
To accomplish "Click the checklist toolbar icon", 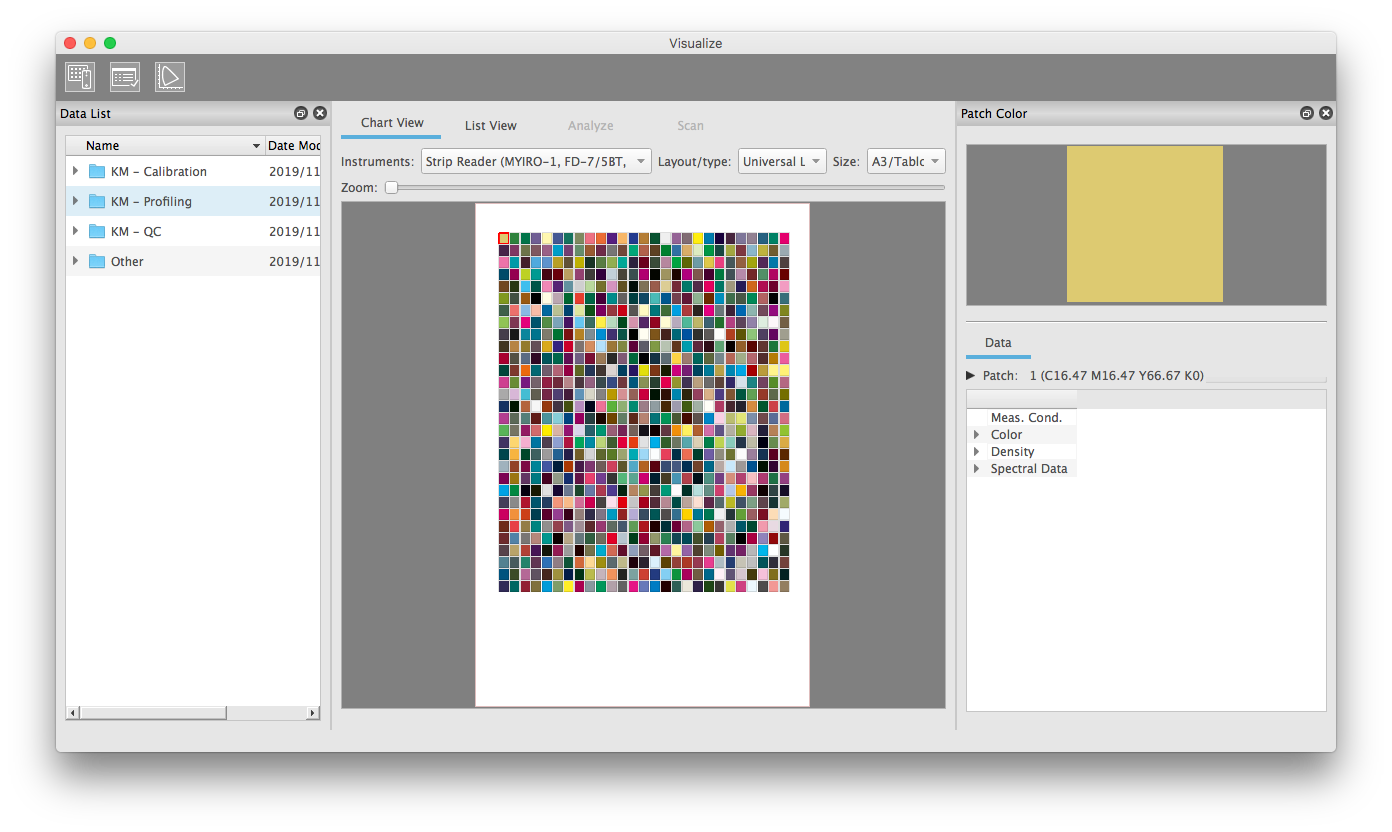I will tap(125, 77).
